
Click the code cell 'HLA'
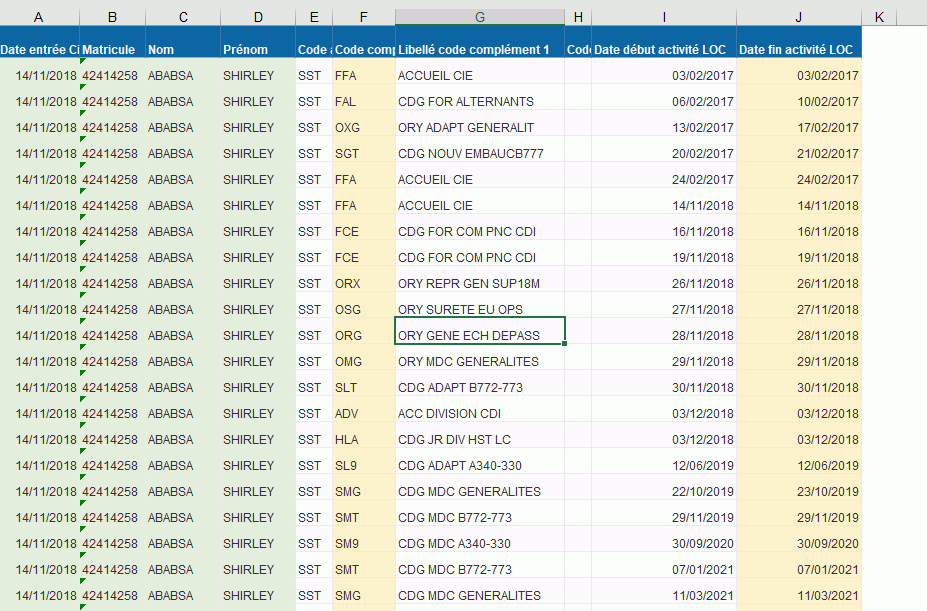tap(363, 439)
